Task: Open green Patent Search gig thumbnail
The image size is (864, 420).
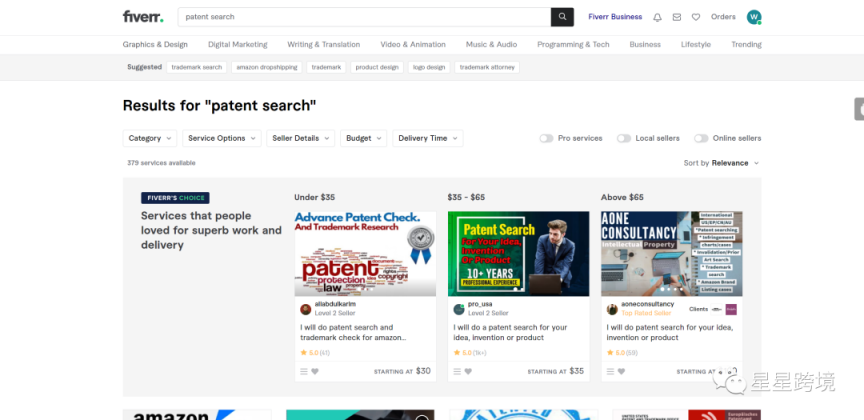Action: pos(519,254)
